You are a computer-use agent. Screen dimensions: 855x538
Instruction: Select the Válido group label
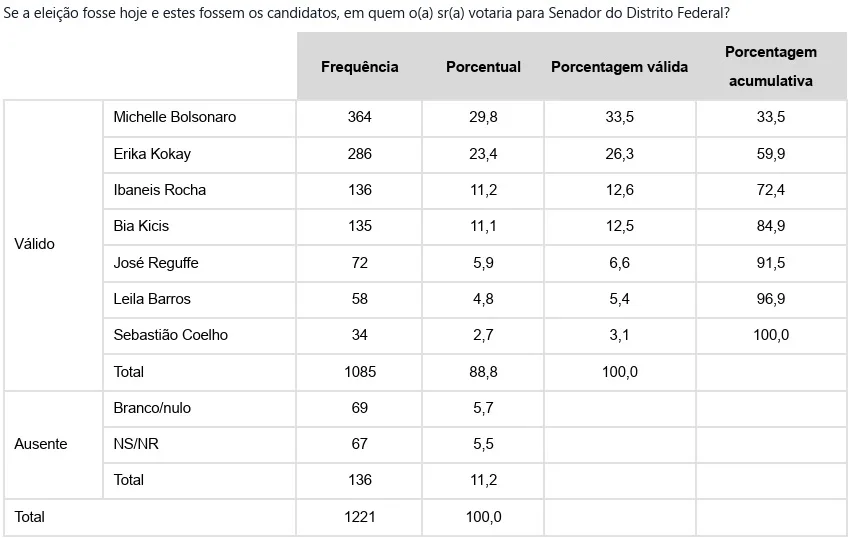[35, 244]
